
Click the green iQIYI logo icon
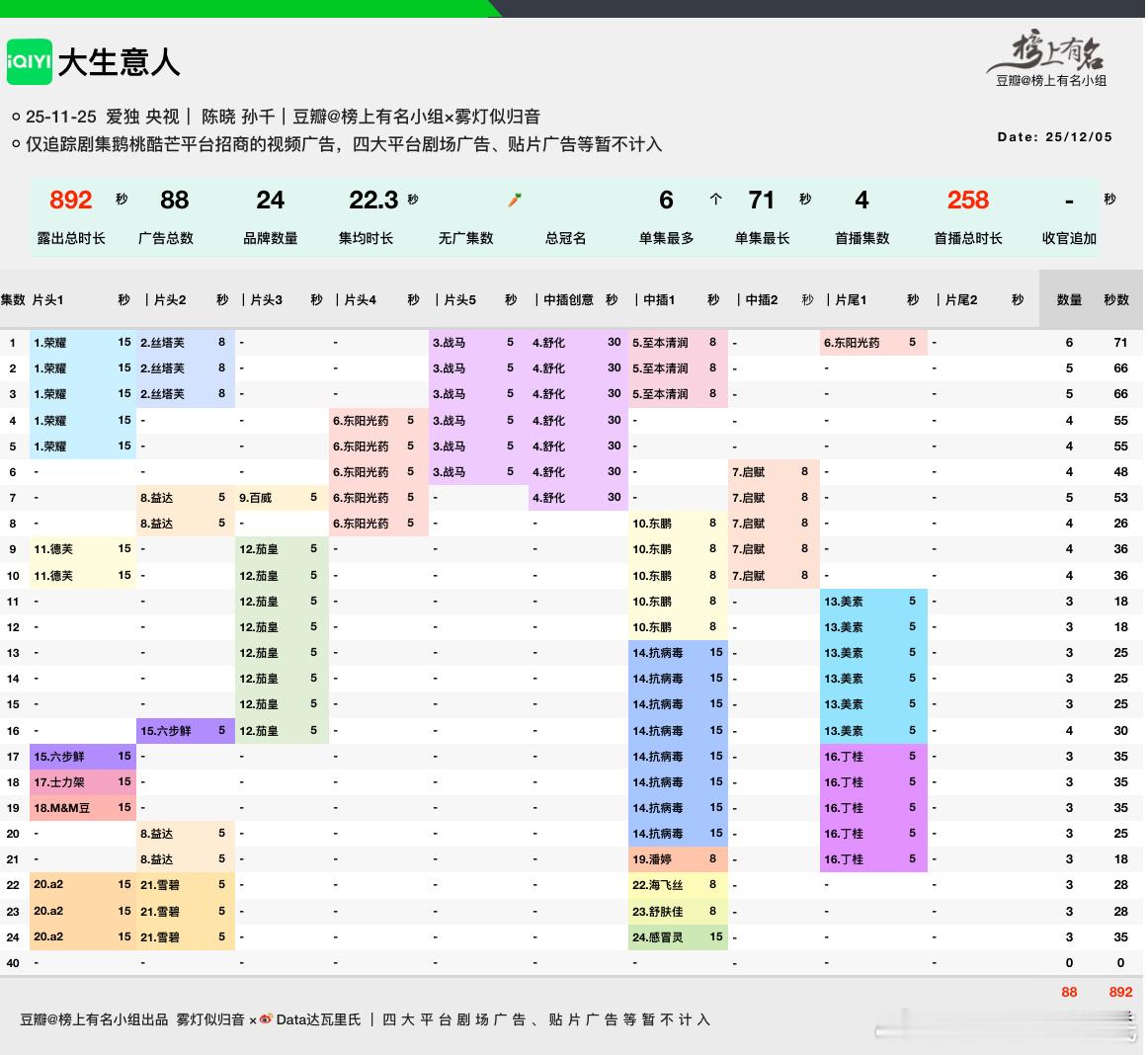click(x=30, y=61)
